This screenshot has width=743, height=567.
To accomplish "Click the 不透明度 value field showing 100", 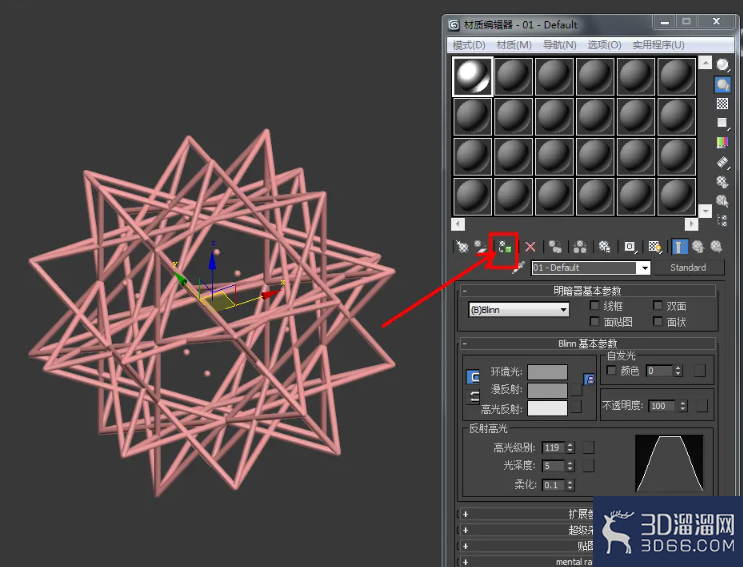I will tap(662, 406).
